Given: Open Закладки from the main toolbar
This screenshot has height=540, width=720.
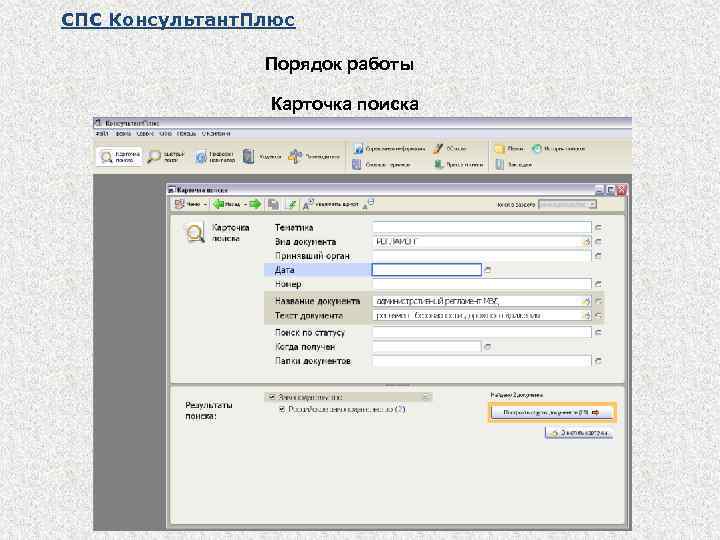Looking at the screenshot, I should pyautogui.click(x=514, y=164).
